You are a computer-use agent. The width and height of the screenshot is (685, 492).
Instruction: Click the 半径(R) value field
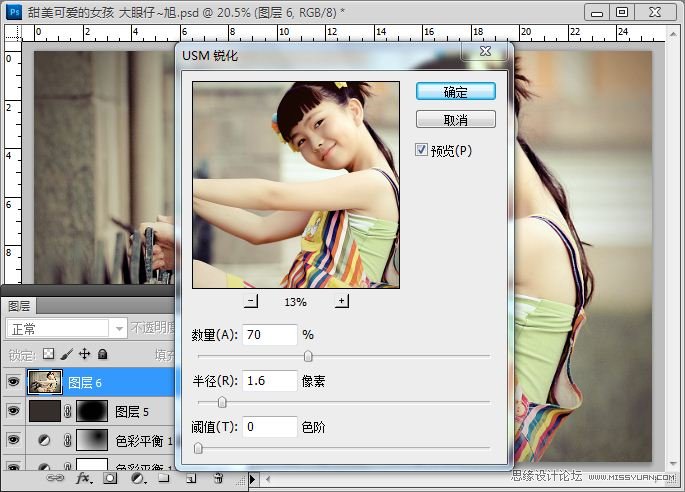(270, 381)
